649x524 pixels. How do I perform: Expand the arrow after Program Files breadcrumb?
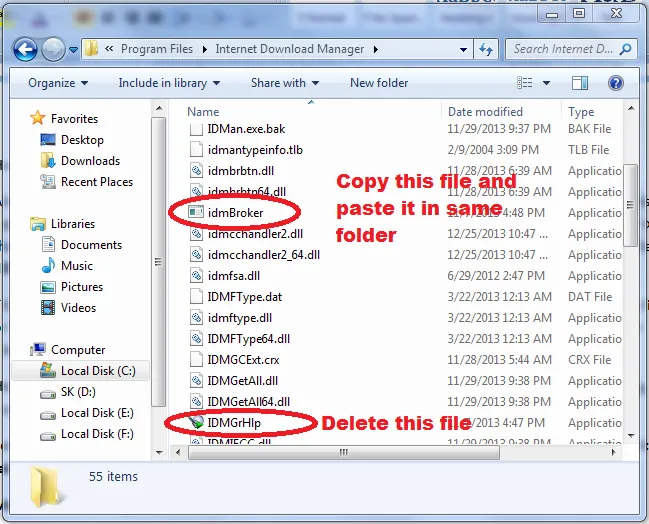tap(204, 49)
